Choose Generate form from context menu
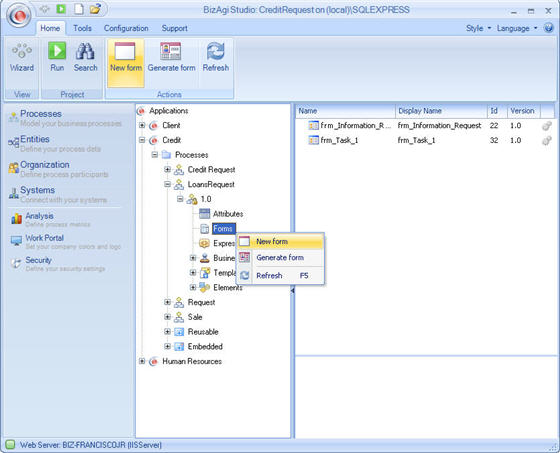 pyautogui.click(x=281, y=258)
